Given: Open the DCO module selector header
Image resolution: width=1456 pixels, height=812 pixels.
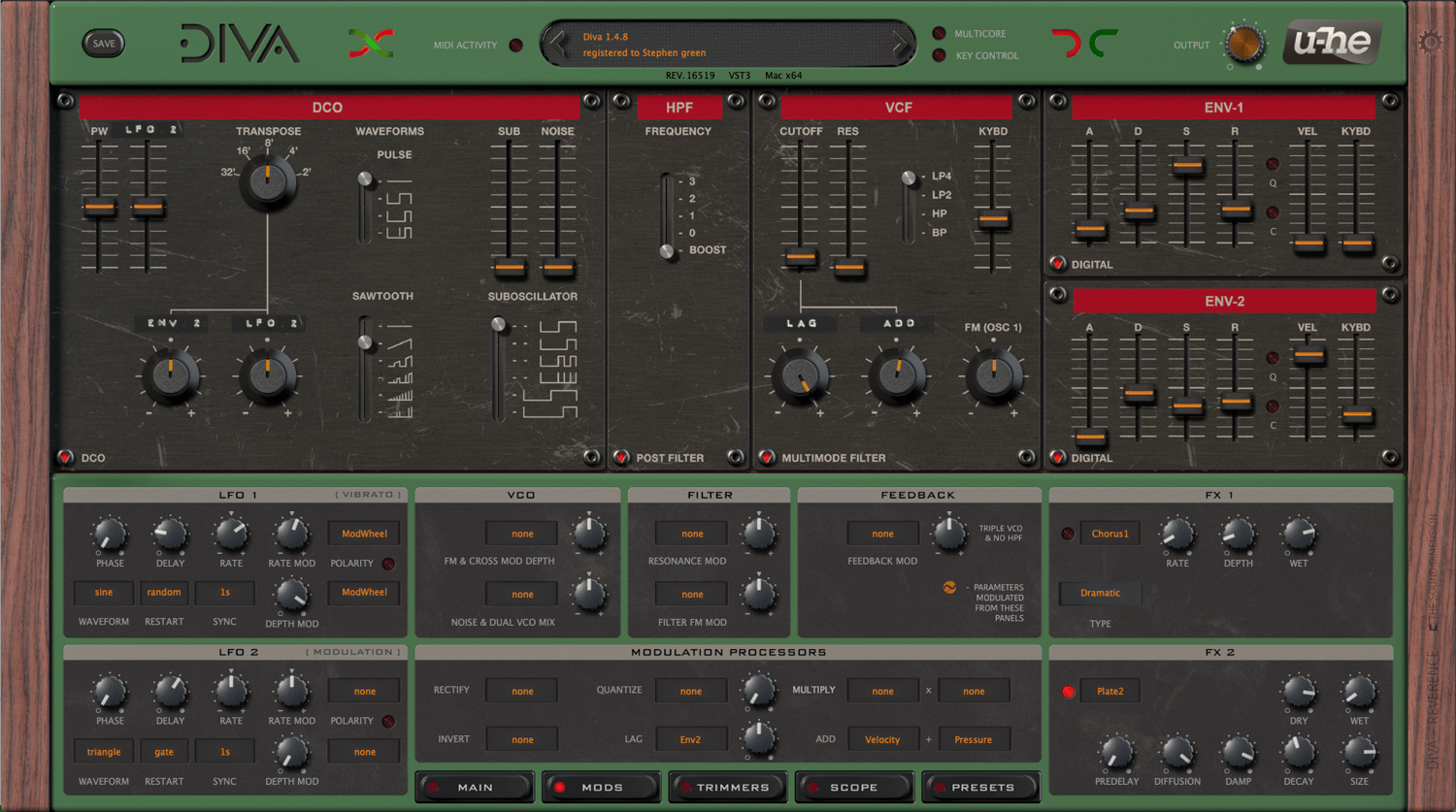Looking at the screenshot, I should (328, 107).
